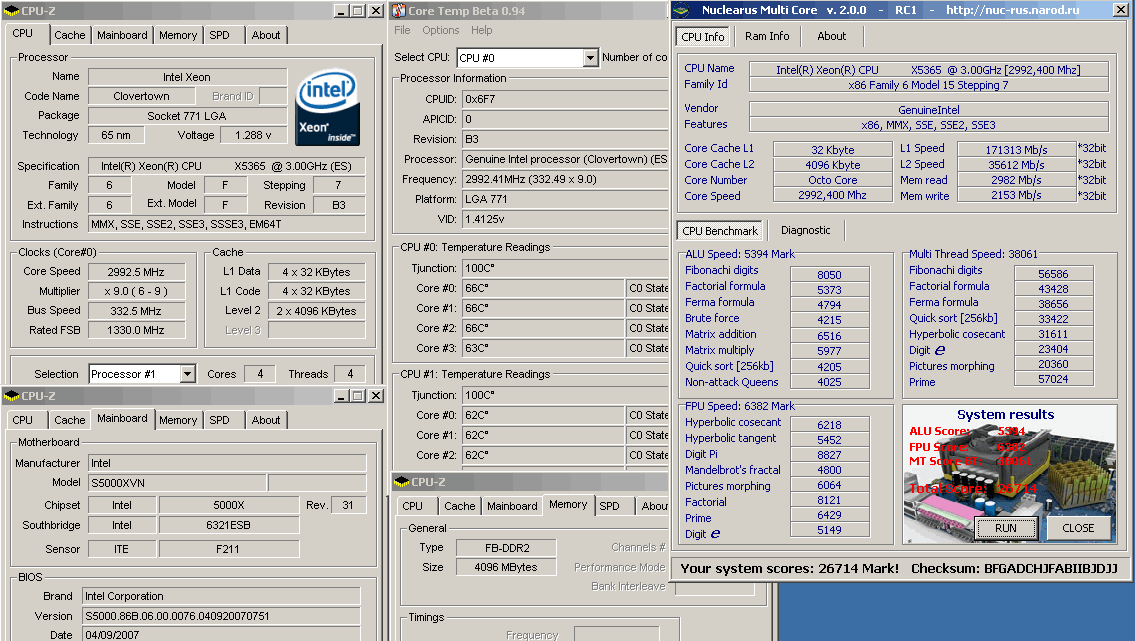
Task: Open the Options menu in Core Temp
Action: 441,30
